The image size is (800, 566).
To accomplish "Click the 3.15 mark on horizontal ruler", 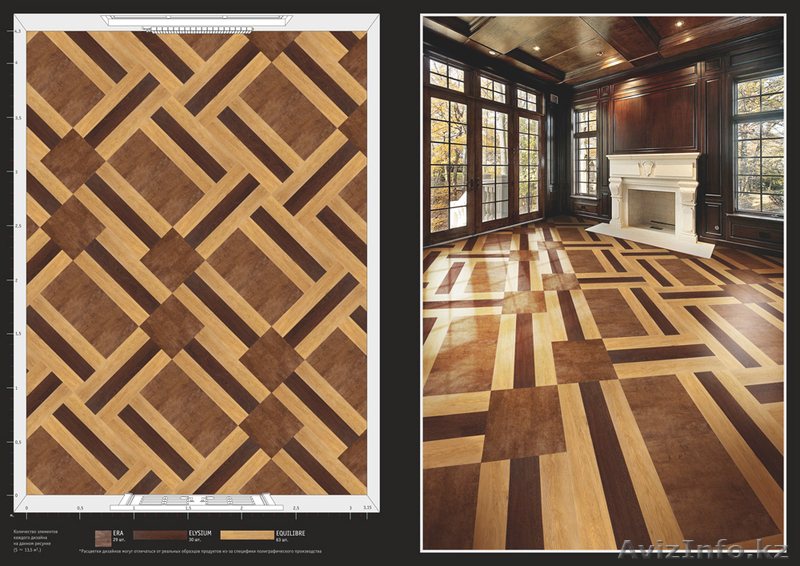I will point(367,508).
